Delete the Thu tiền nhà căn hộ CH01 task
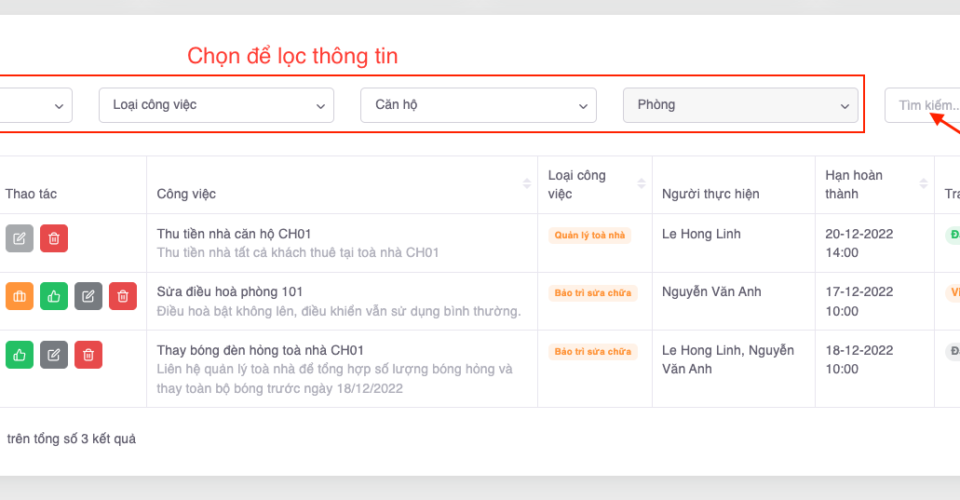960x500 pixels. point(54,238)
